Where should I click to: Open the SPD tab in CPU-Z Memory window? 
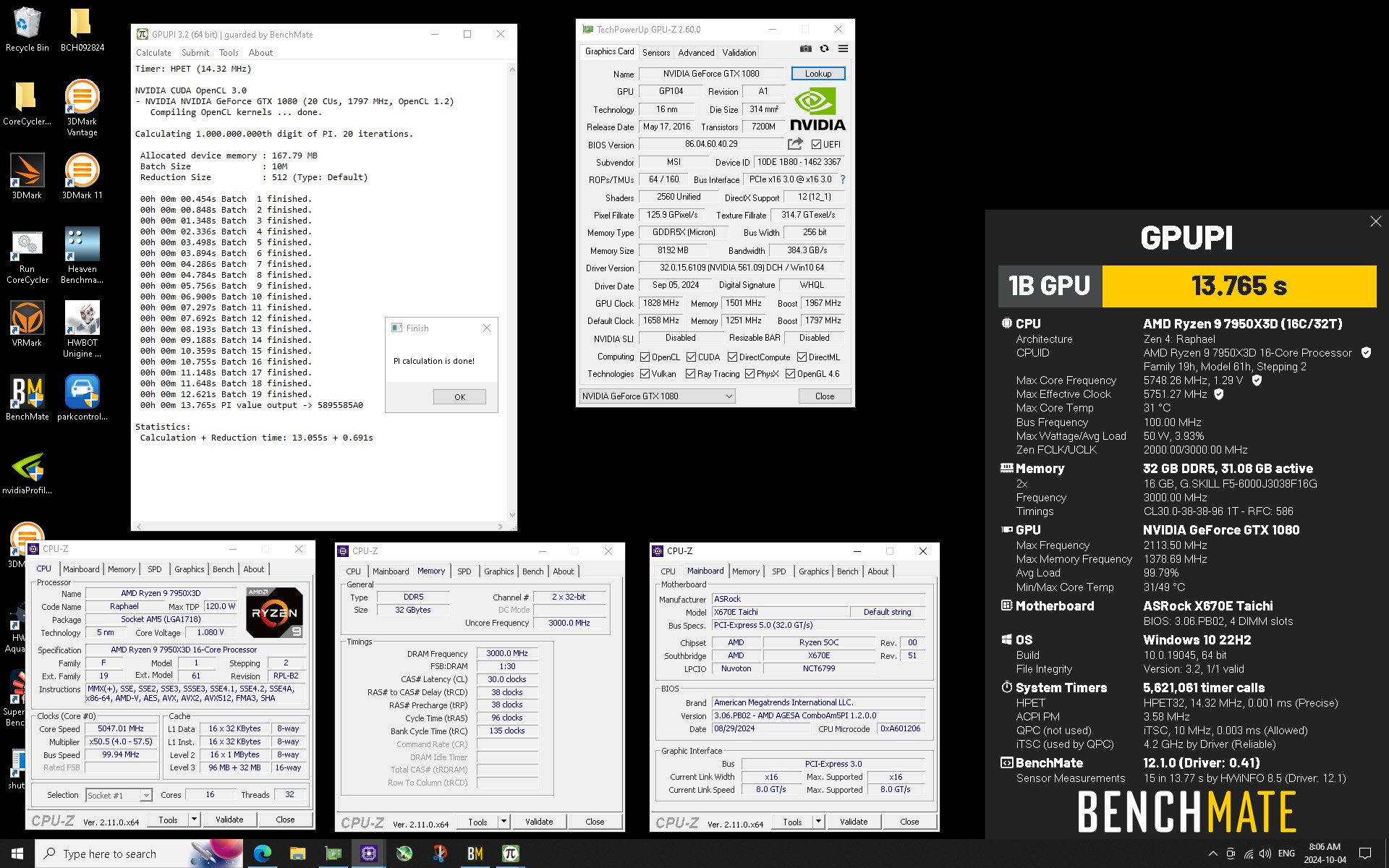pos(464,571)
